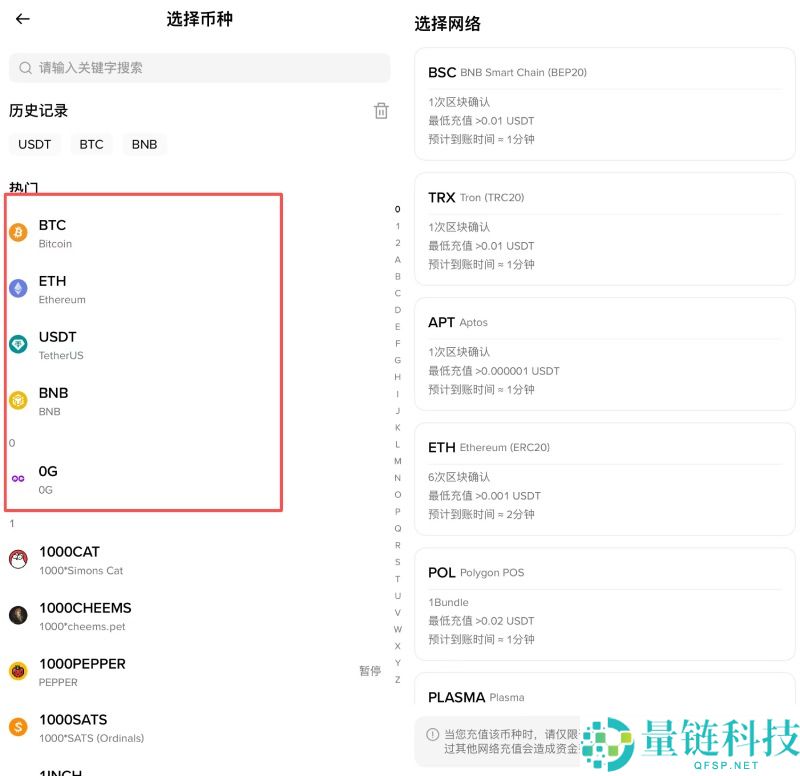Select BSC BNB Smart Chain network
Image resolution: width=800 pixels, height=776 pixels.
[x=605, y=104]
